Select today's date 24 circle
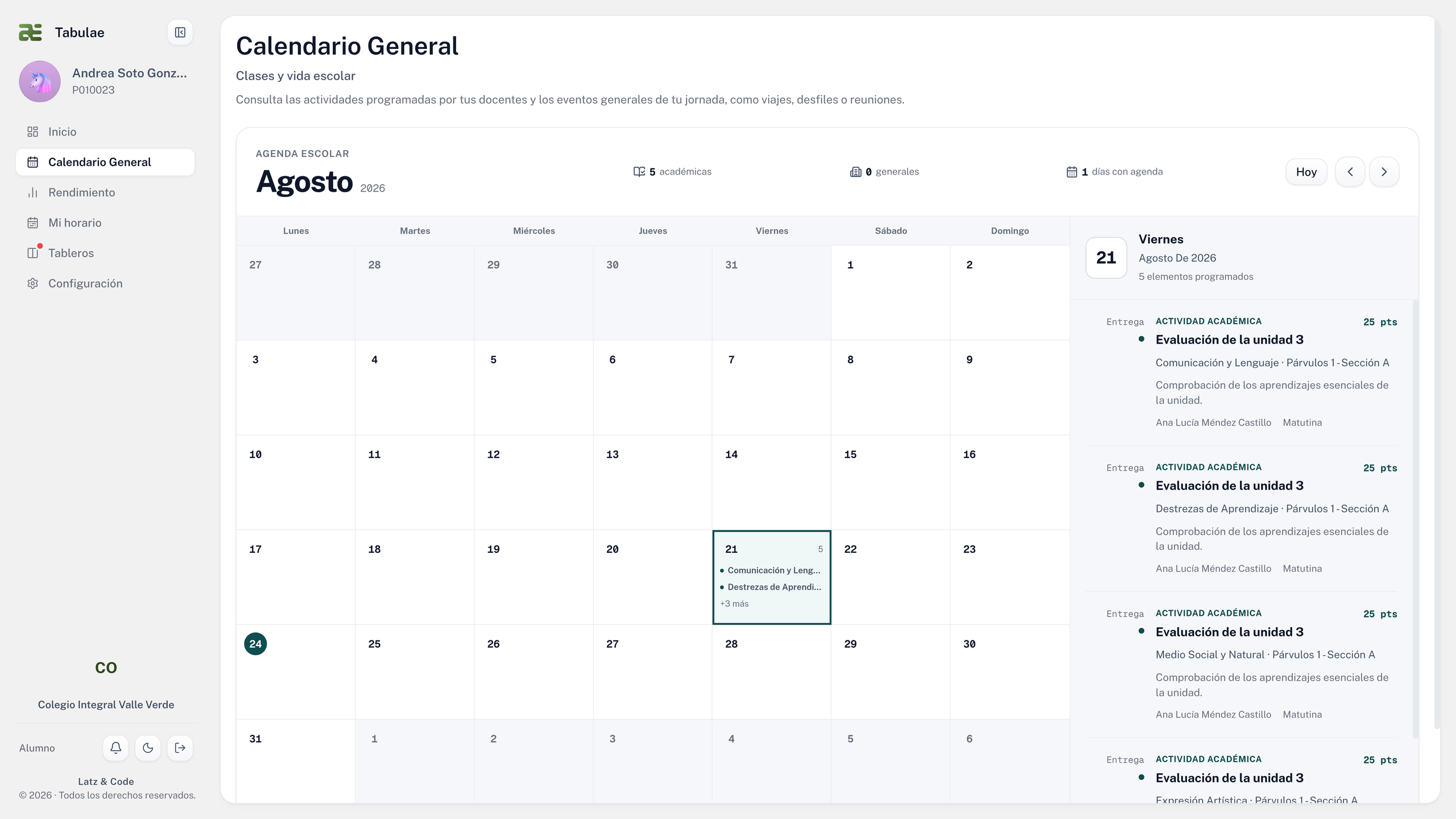Viewport: 1456px width, 819px height. coord(255,644)
